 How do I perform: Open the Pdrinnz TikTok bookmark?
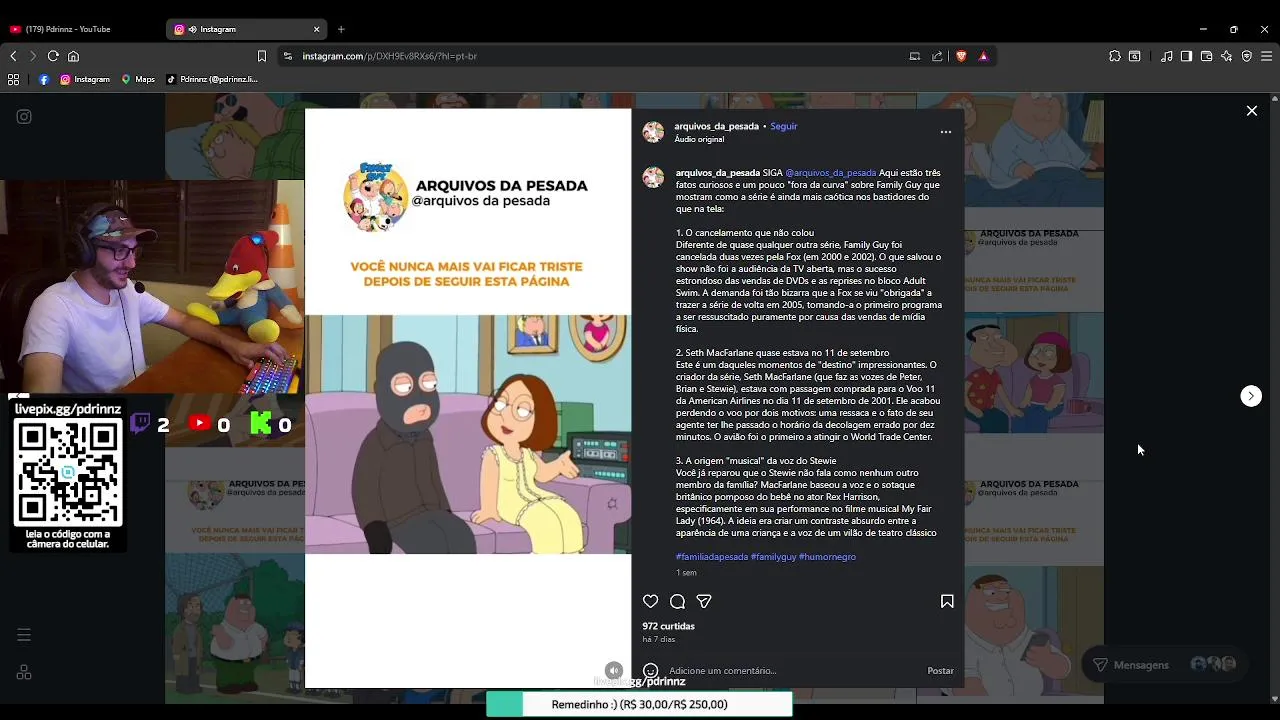pos(212,79)
